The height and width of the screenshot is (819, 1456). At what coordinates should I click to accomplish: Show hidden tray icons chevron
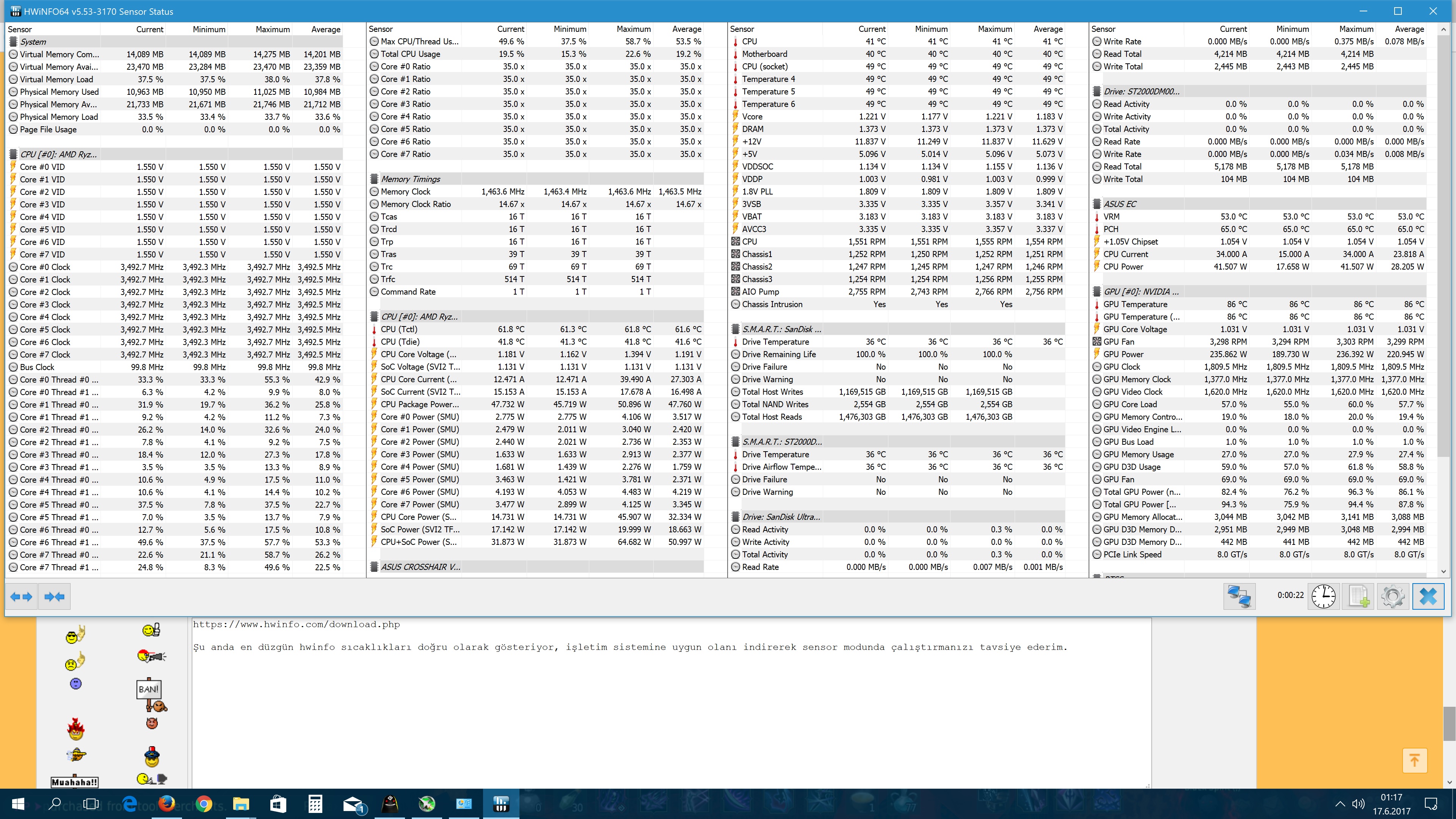[1340, 804]
